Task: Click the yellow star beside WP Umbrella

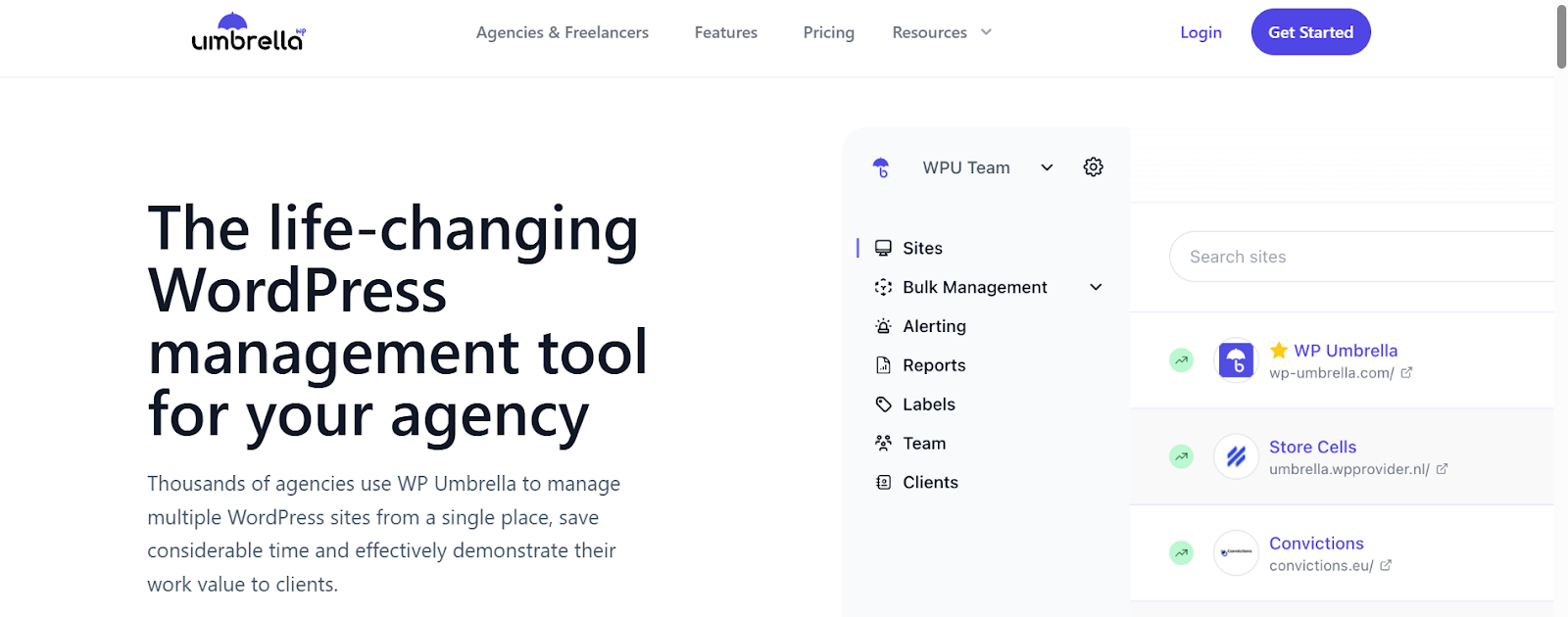Action: click(1279, 350)
